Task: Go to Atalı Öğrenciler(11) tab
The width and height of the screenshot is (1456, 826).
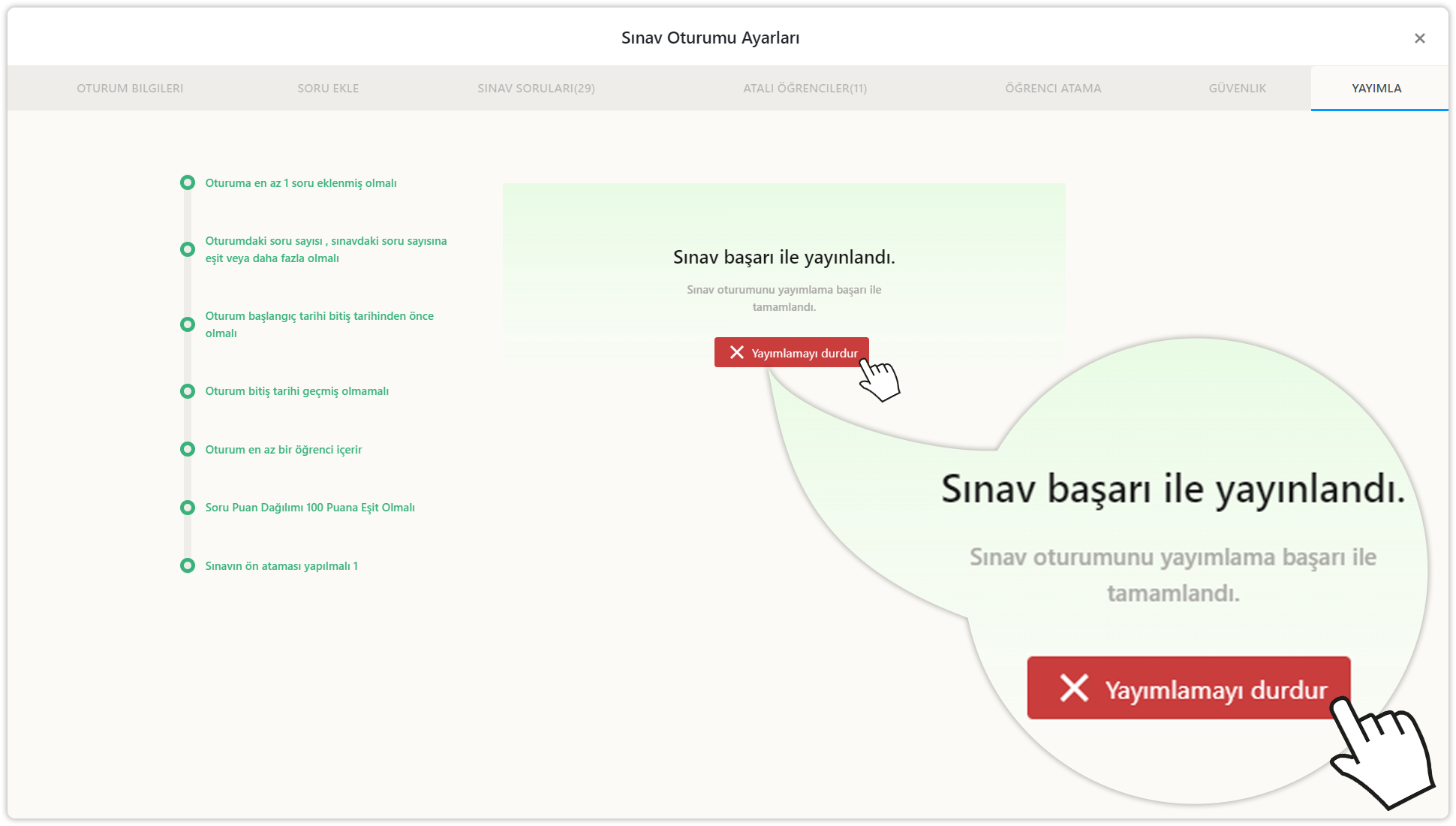Action: pyautogui.click(x=805, y=89)
